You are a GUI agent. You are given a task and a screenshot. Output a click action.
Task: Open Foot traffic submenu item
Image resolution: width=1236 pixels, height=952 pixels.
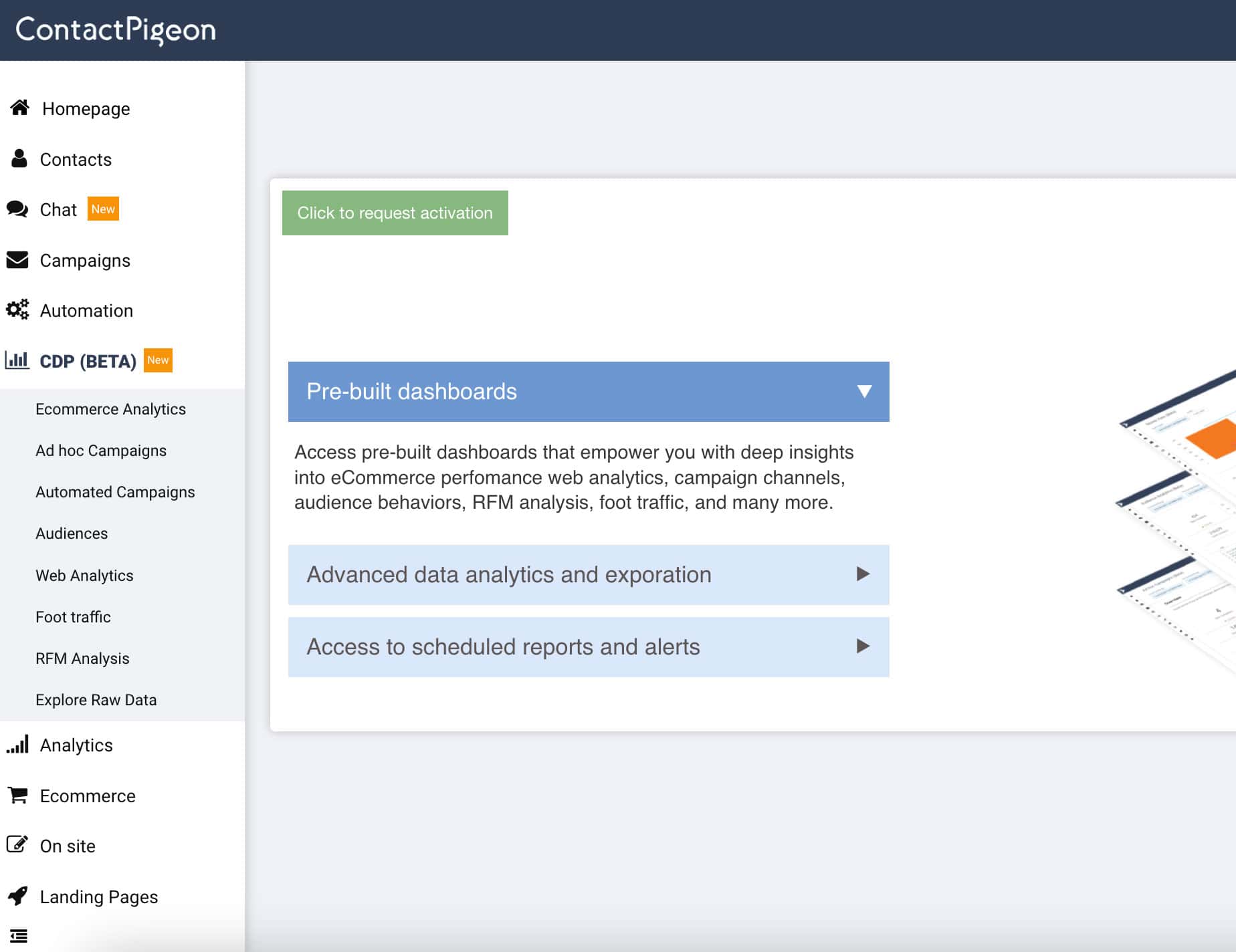[x=73, y=617]
